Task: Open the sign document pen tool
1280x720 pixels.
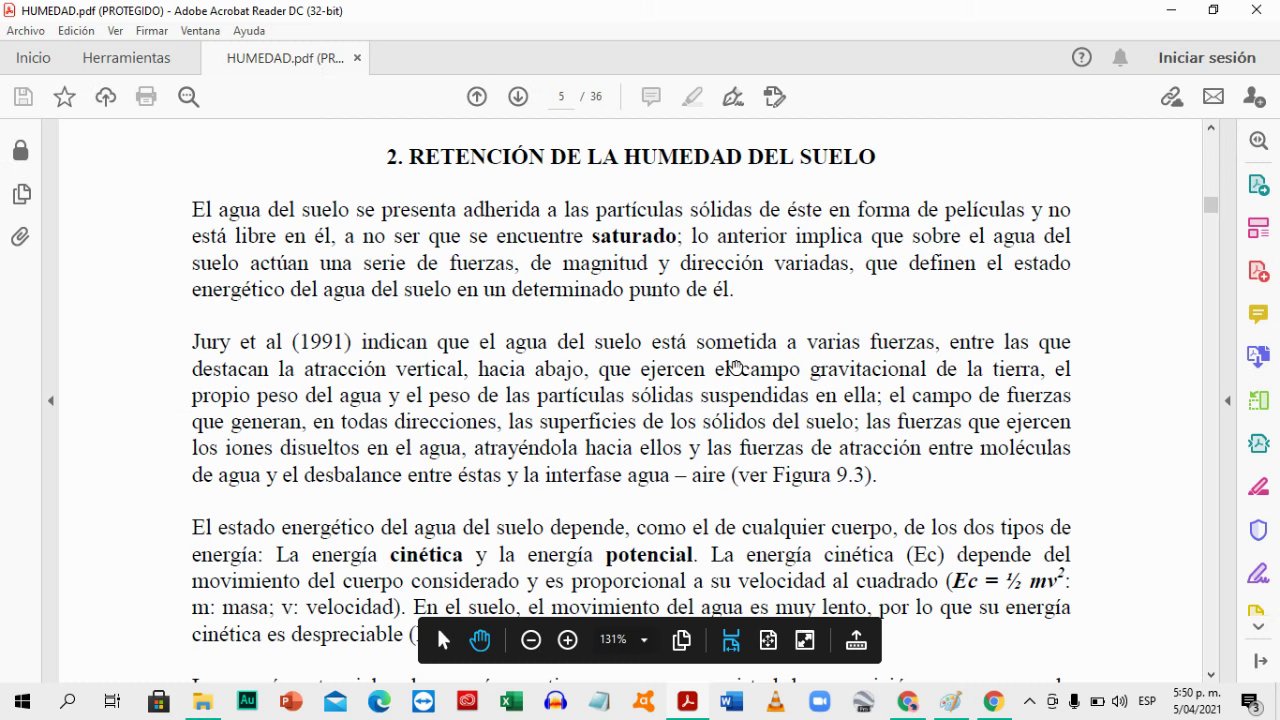Action: [x=733, y=97]
